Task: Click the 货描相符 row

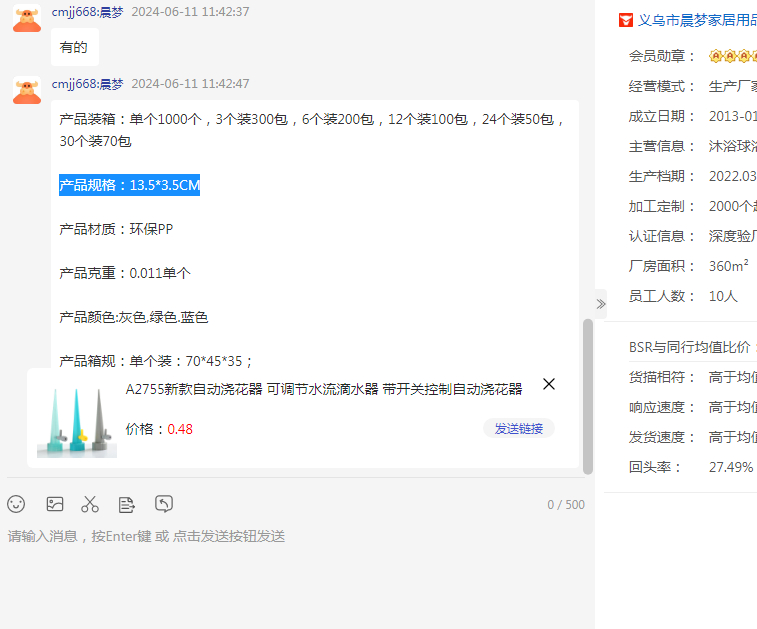Action: [693, 377]
